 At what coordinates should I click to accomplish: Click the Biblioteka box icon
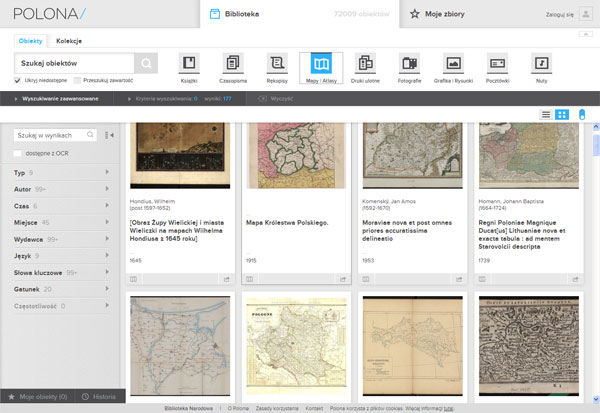coord(215,14)
